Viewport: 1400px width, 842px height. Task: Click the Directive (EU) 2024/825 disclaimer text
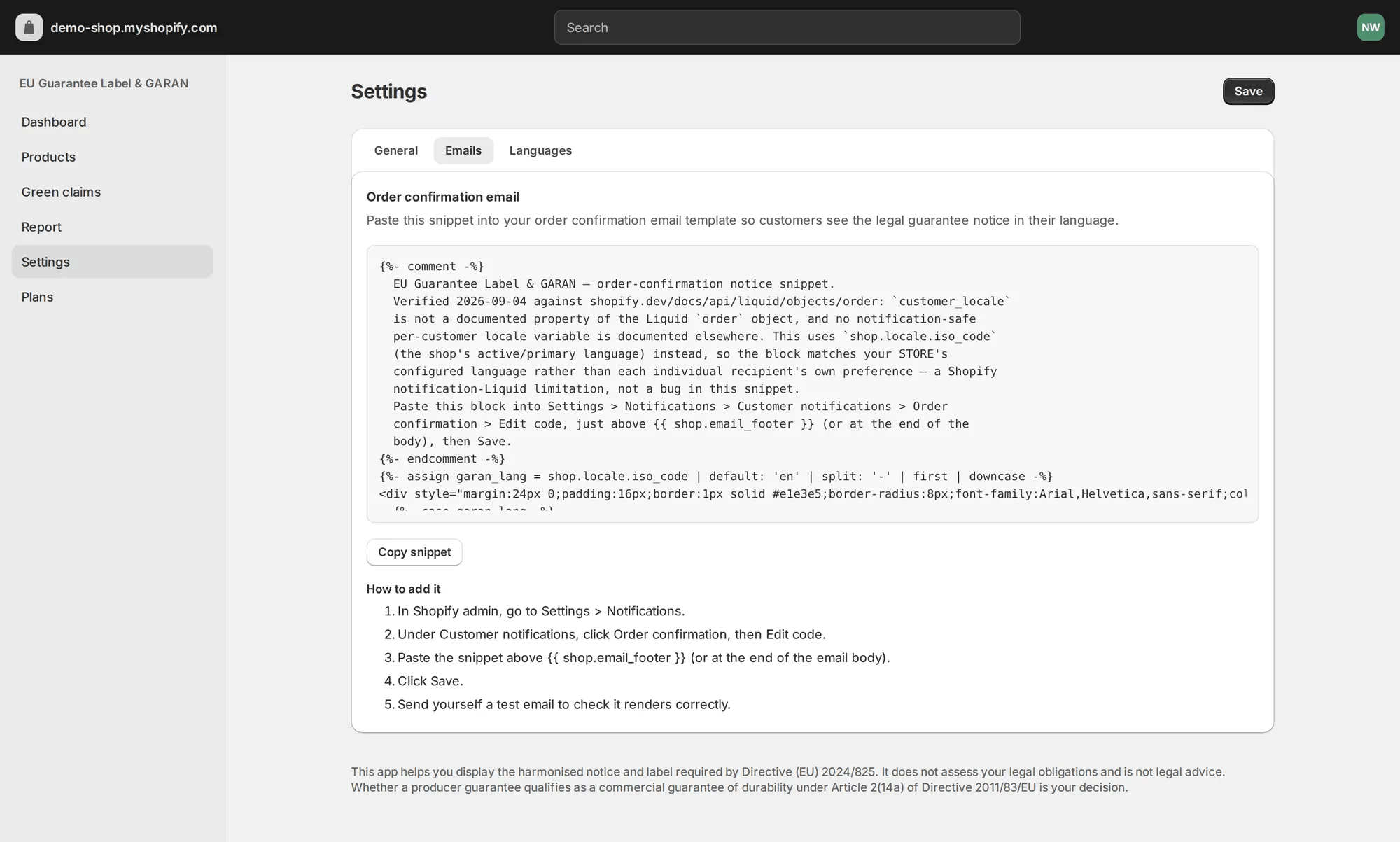[x=787, y=780]
